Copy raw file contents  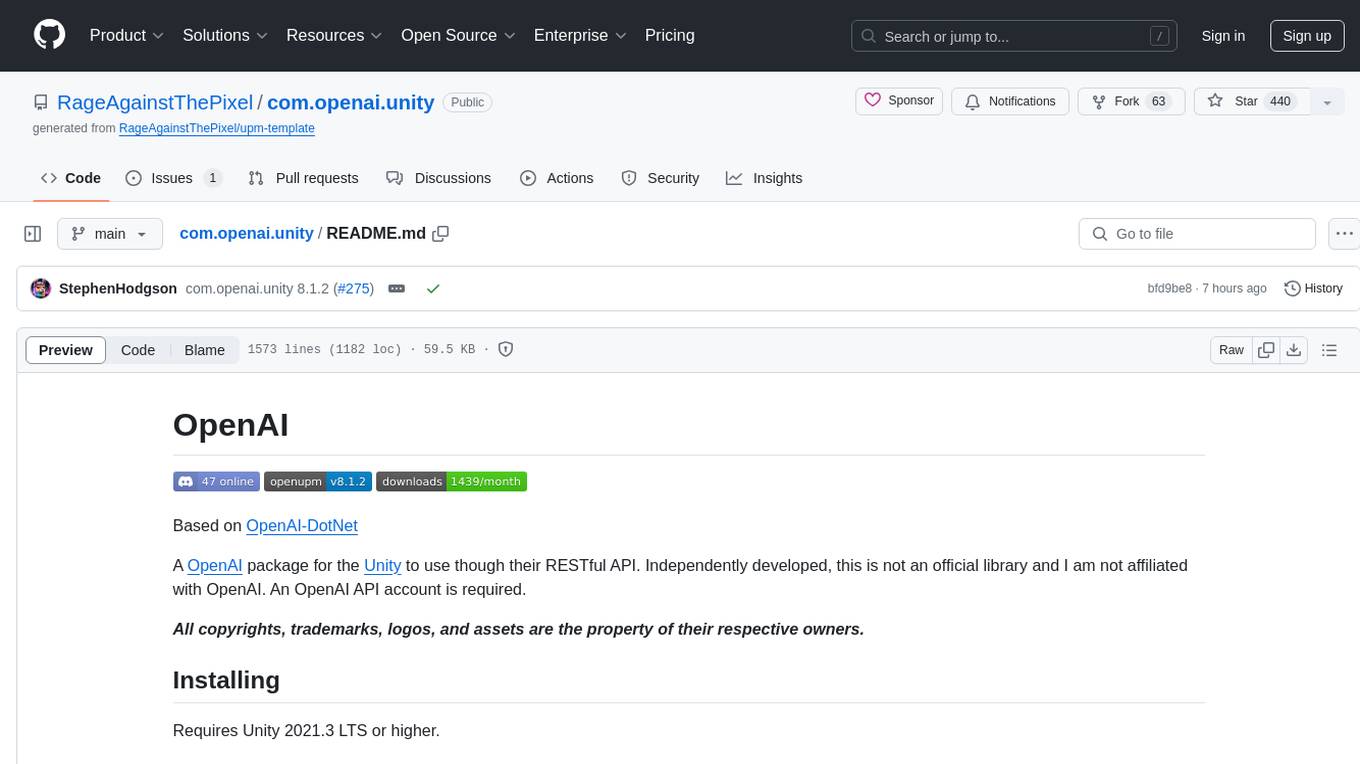1266,350
